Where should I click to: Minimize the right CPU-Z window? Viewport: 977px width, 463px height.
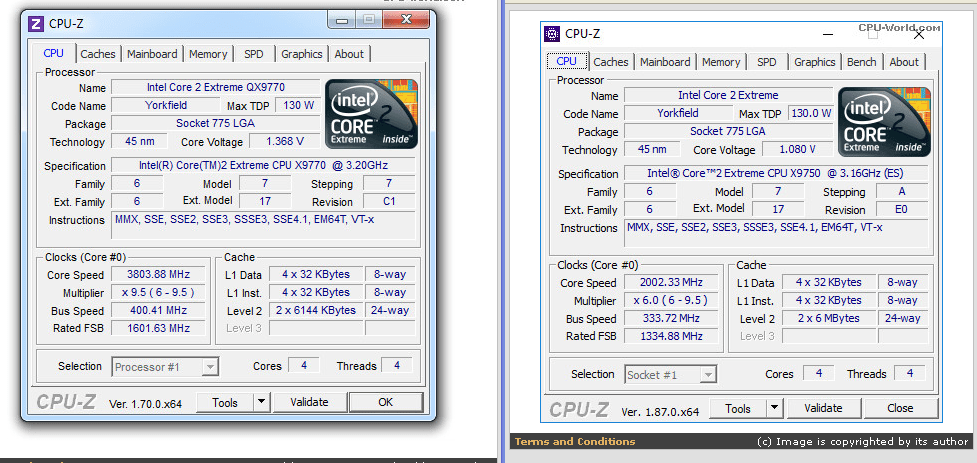tap(828, 35)
